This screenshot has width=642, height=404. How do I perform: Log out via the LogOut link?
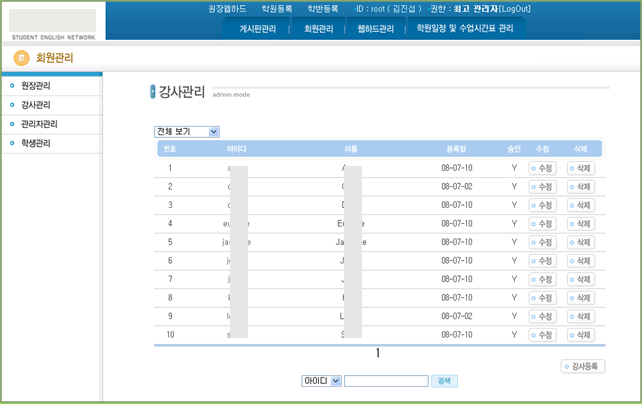515,9
